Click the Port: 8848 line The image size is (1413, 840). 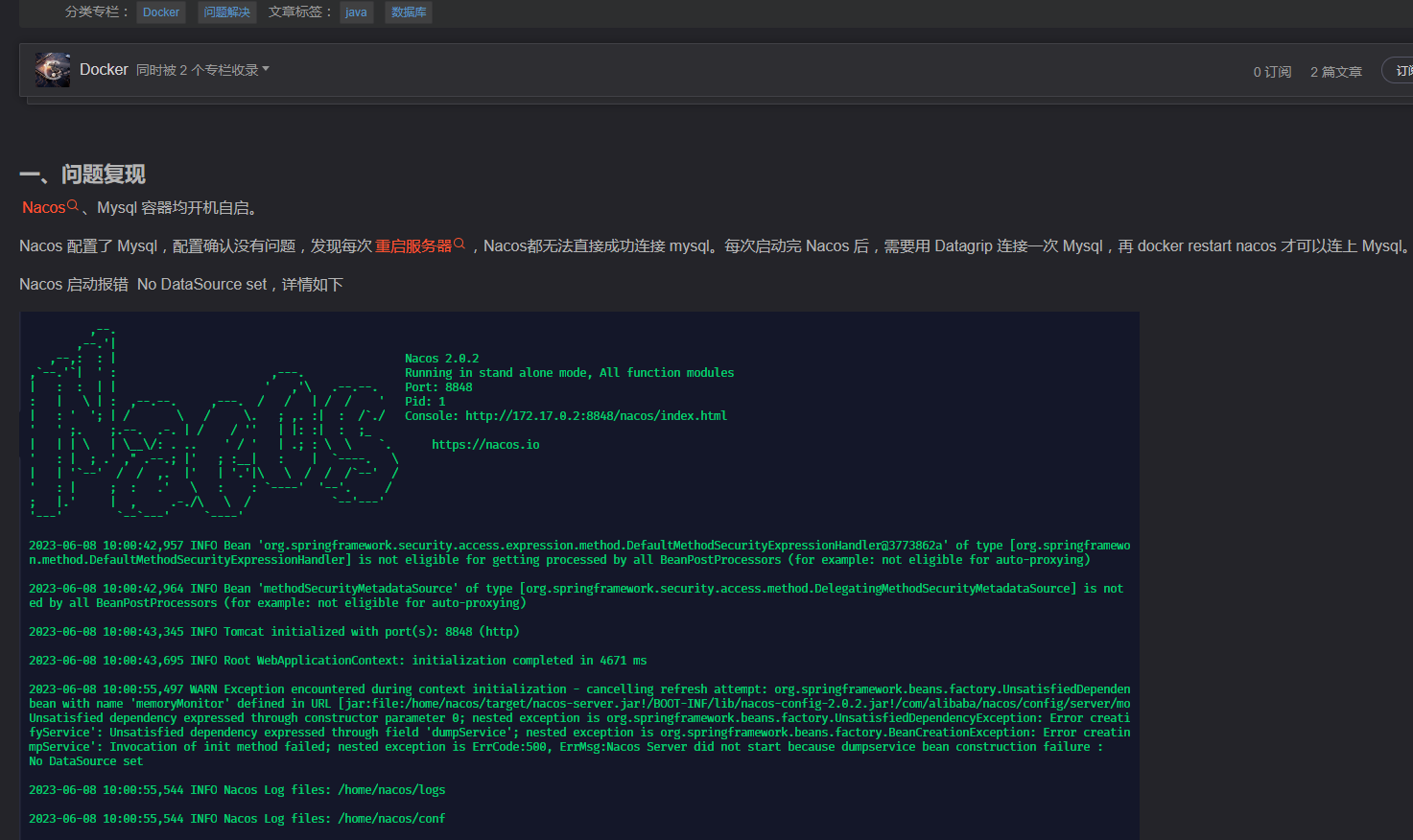(x=438, y=387)
